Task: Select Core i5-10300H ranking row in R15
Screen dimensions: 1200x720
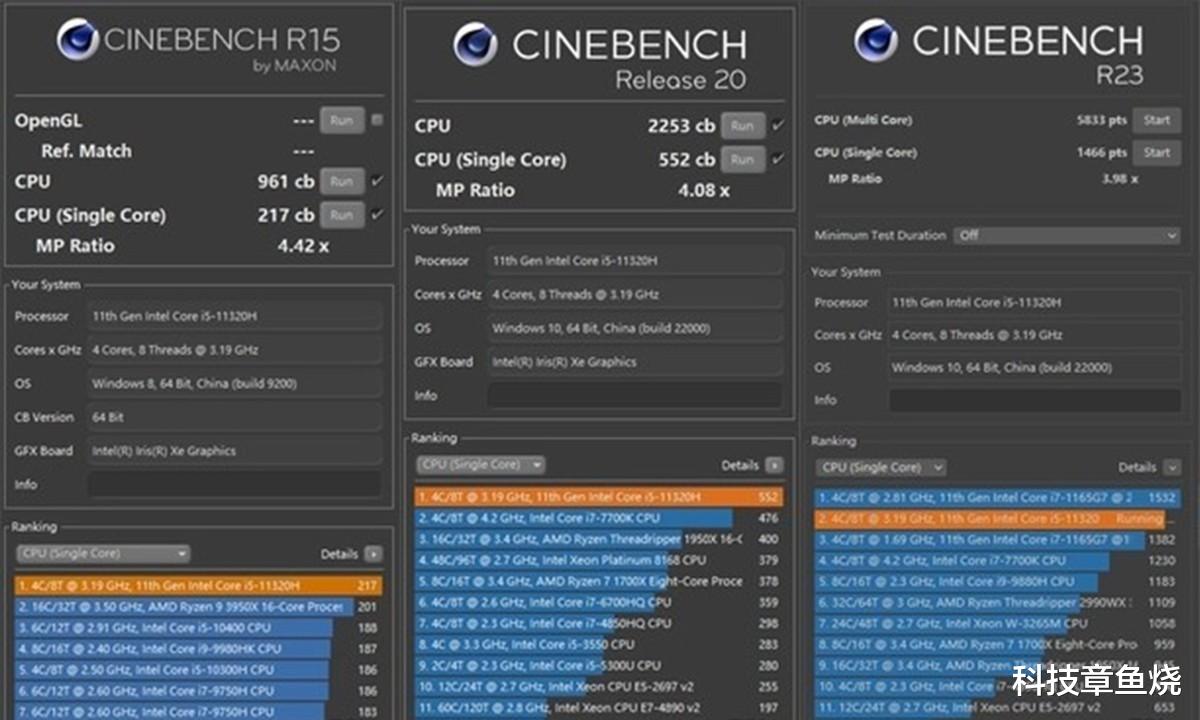Action: [x=198, y=669]
